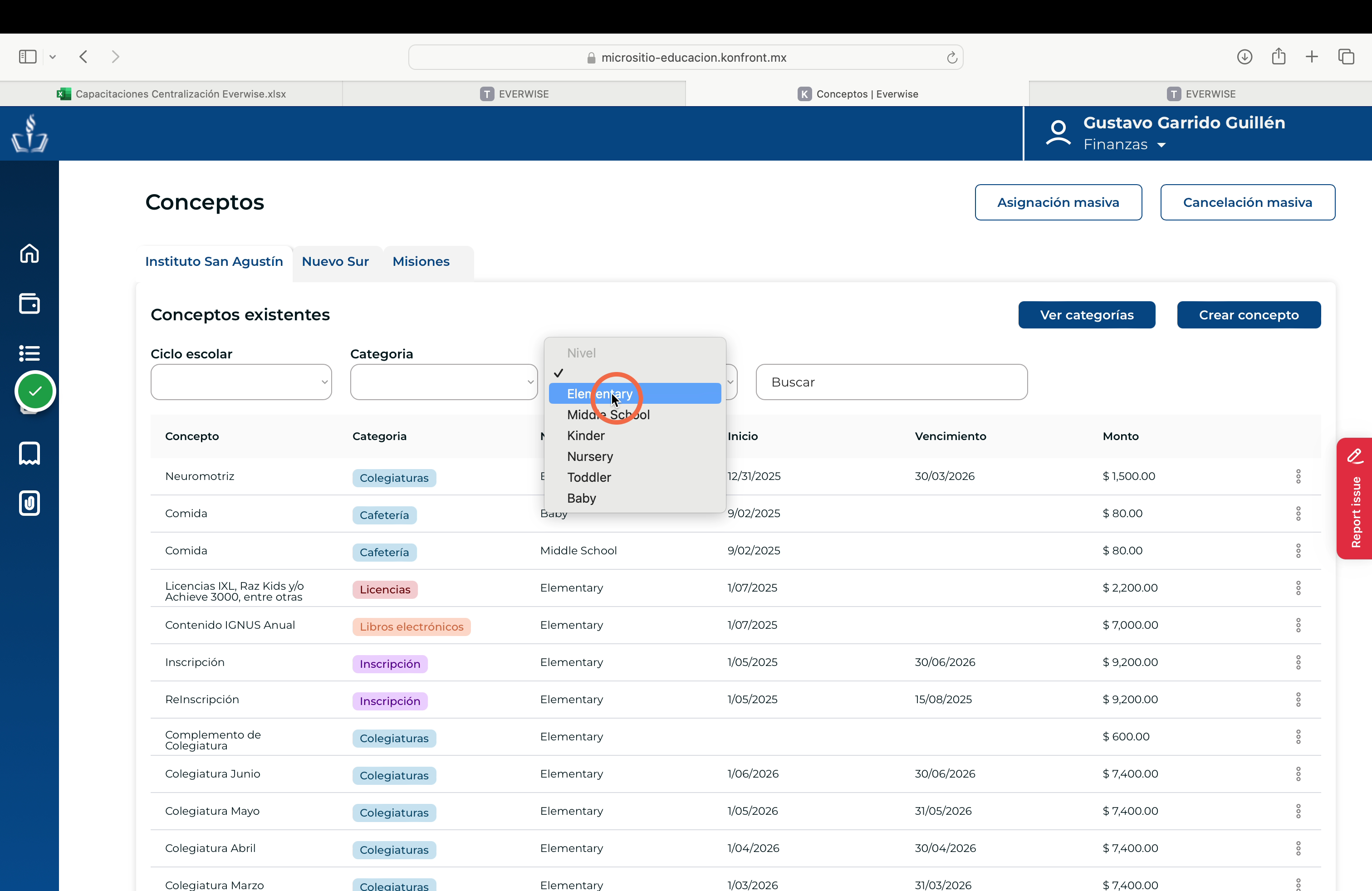Open the bookmark icon in sidebar
The height and width of the screenshot is (891, 1372).
29,454
